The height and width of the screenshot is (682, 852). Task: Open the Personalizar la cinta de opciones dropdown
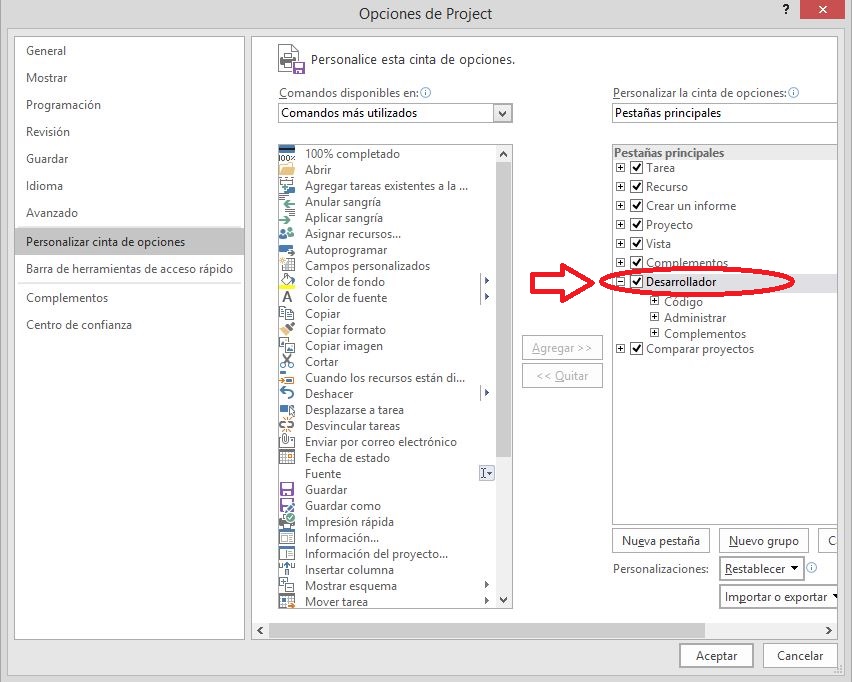pyautogui.click(x=724, y=113)
